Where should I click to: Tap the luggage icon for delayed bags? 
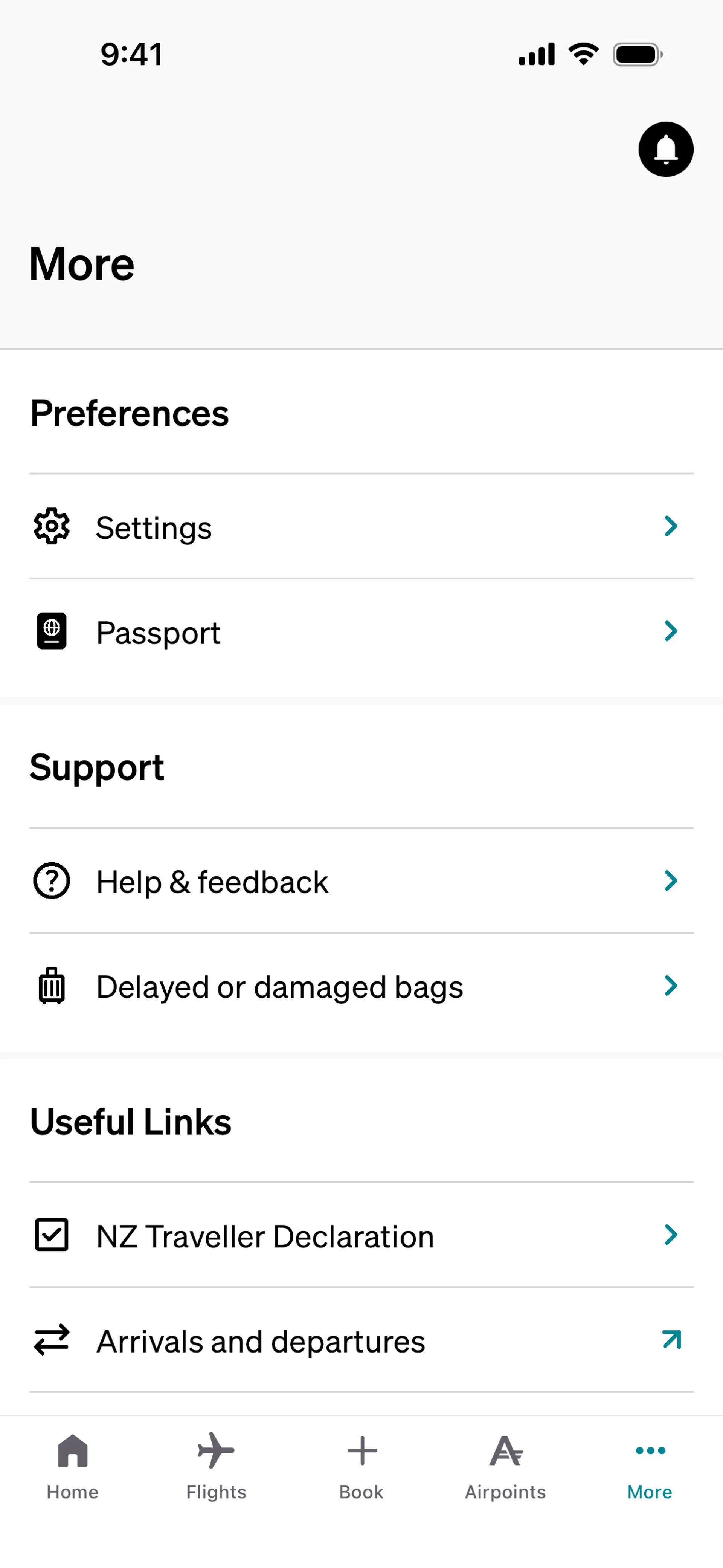coord(52,986)
